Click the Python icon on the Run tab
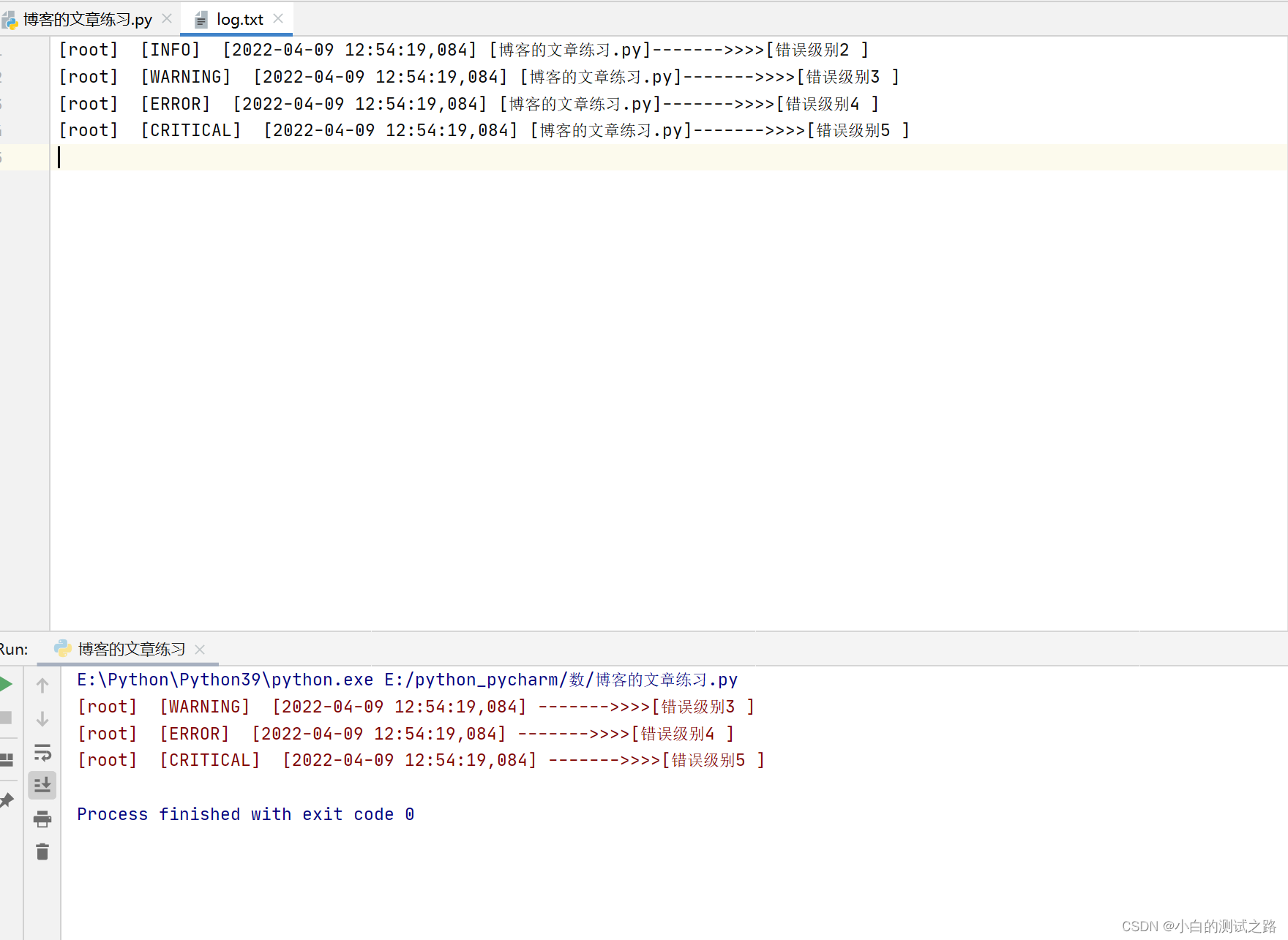The height and width of the screenshot is (940, 1288). click(x=63, y=649)
